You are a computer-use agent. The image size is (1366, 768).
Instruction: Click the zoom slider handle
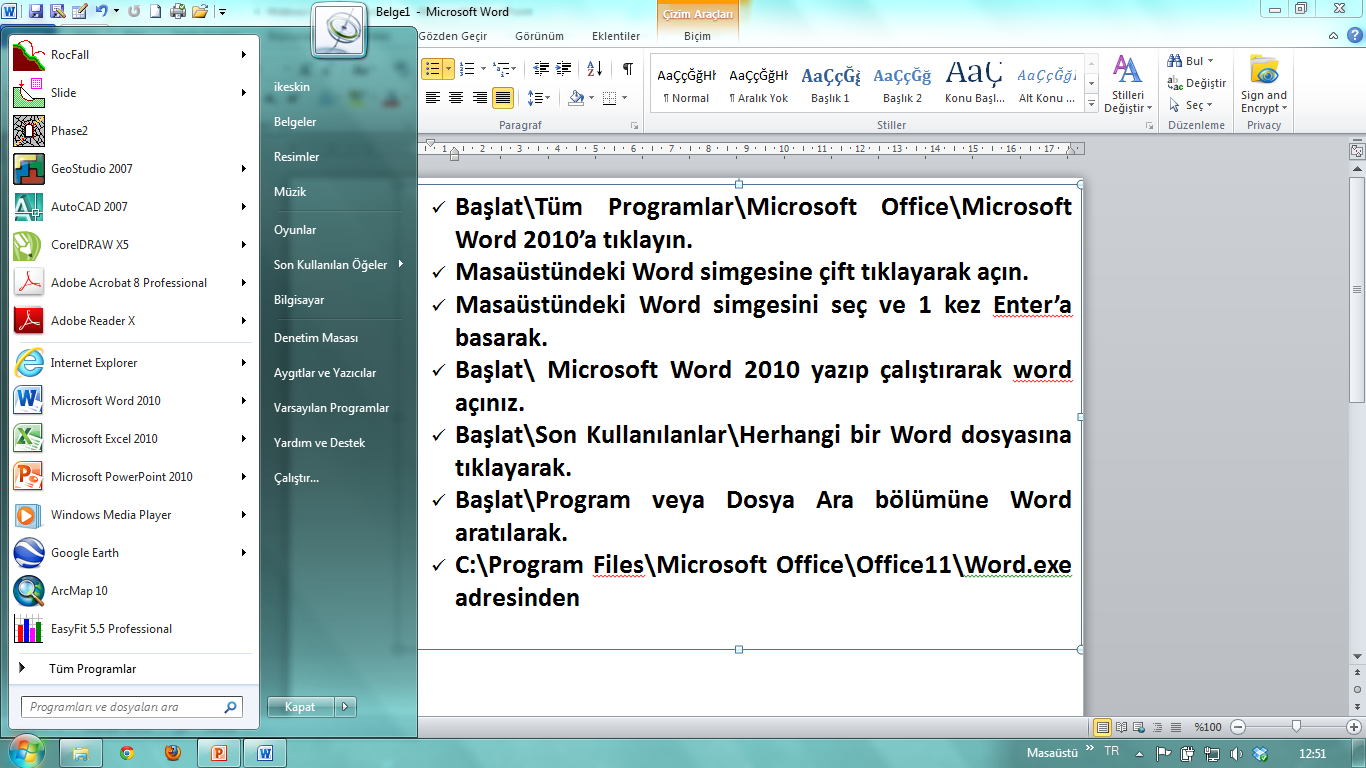coord(1296,727)
